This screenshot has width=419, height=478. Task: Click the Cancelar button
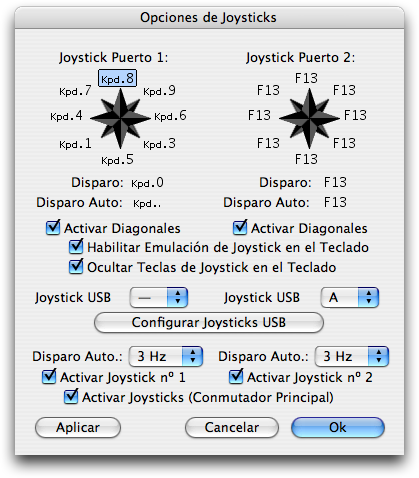pos(232,427)
